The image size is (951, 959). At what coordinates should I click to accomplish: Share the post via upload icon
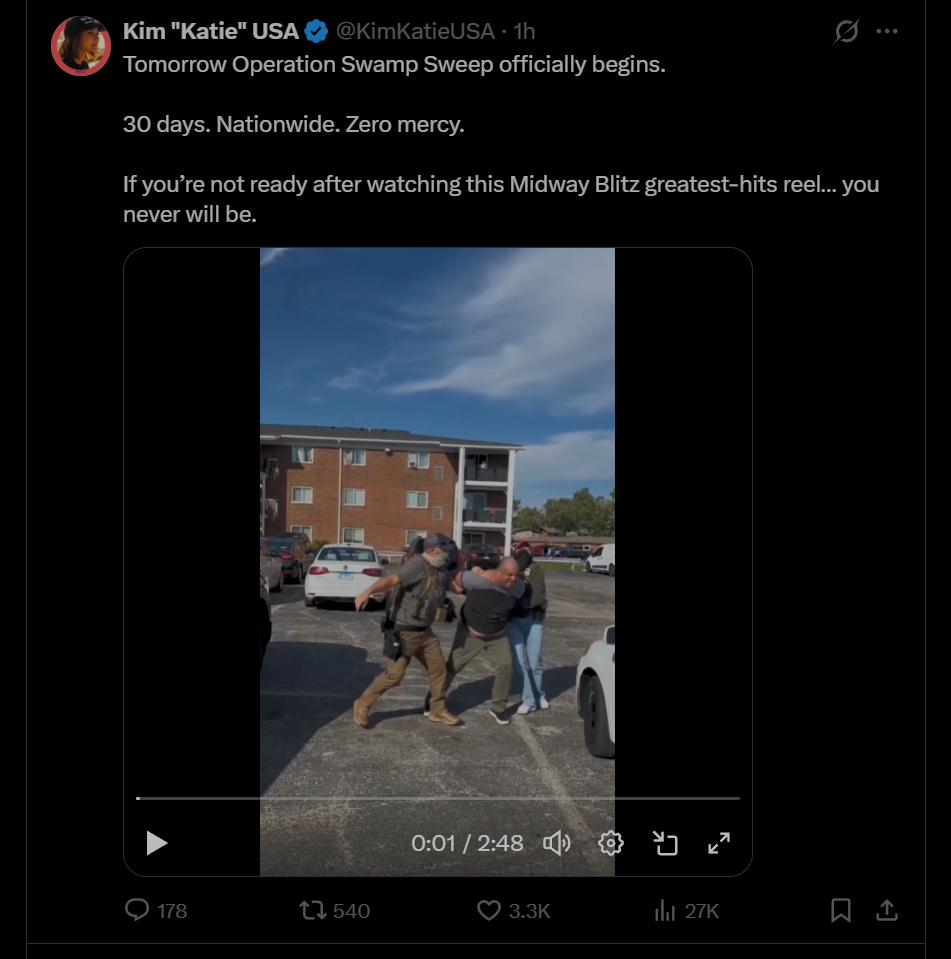887,910
